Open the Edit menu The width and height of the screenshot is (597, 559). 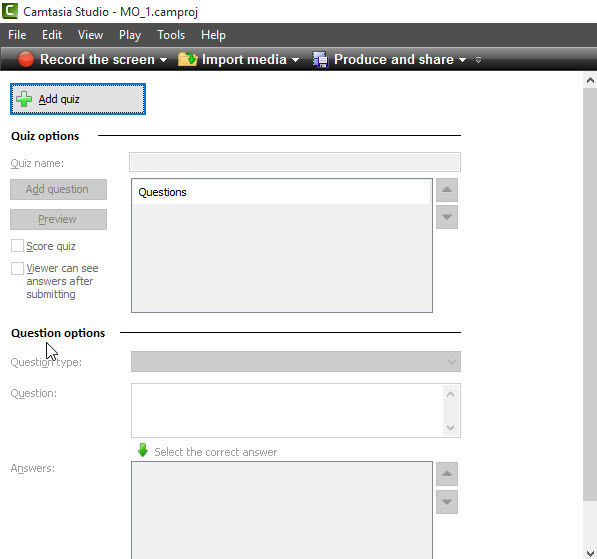[52, 35]
